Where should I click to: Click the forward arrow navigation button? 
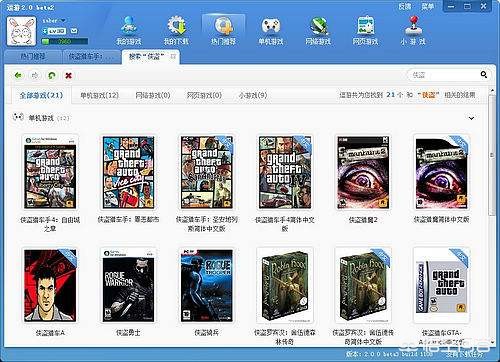tap(35, 76)
